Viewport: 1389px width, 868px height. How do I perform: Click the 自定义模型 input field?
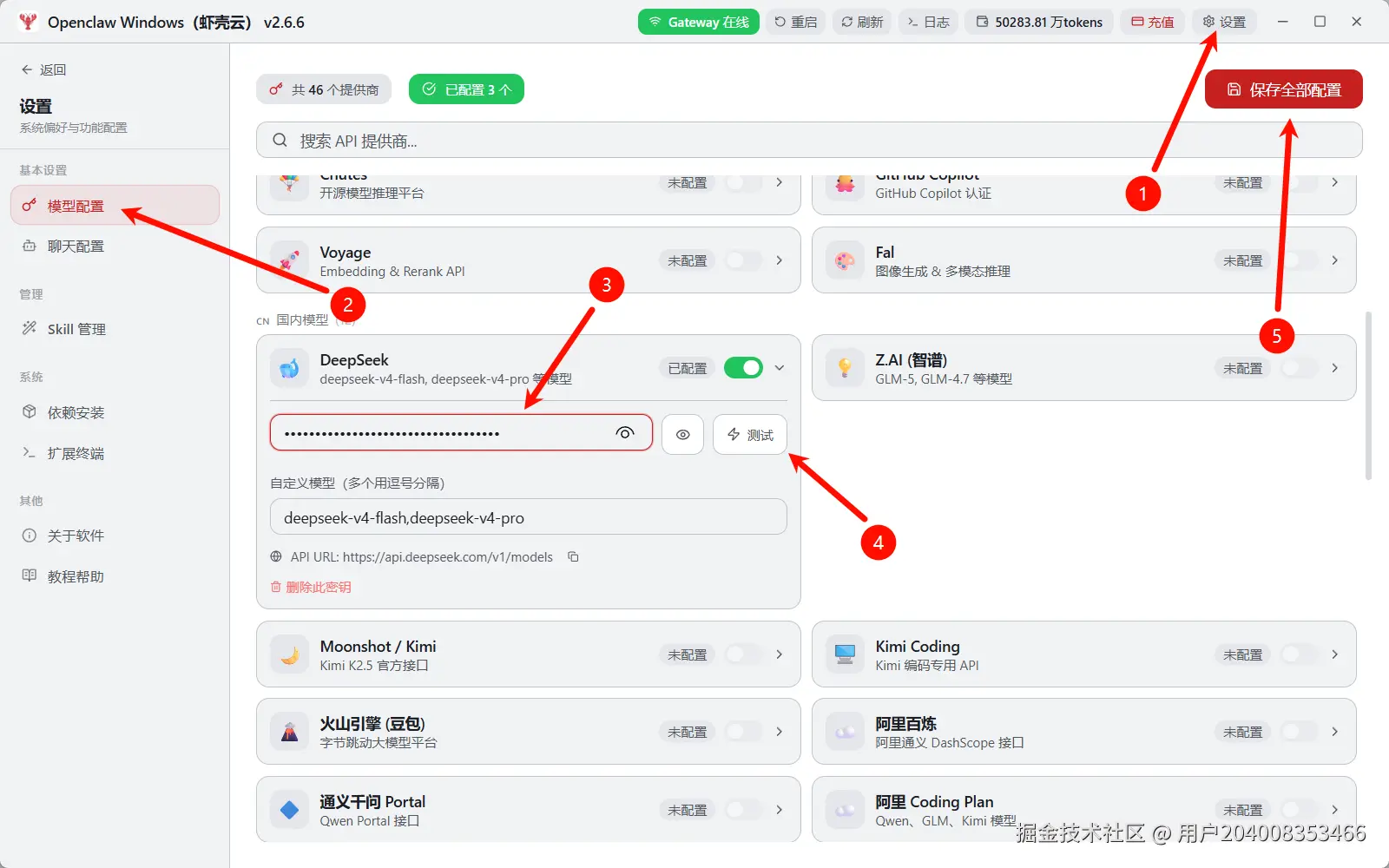[x=529, y=517]
